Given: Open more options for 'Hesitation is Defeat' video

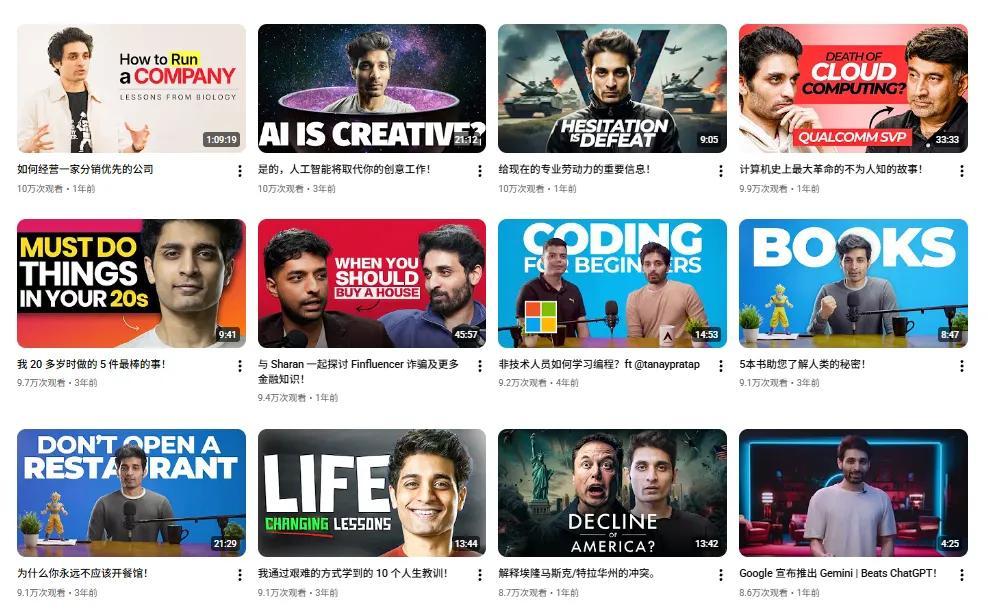Looking at the screenshot, I should [x=721, y=171].
